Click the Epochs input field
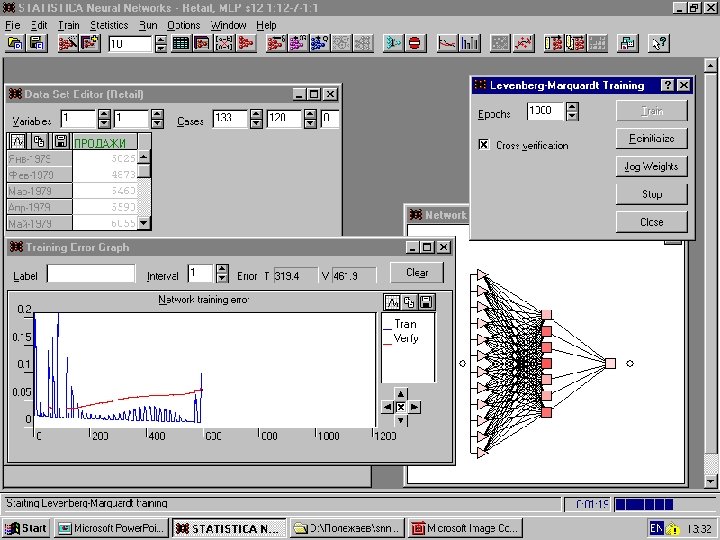720x540 pixels. 546,111
